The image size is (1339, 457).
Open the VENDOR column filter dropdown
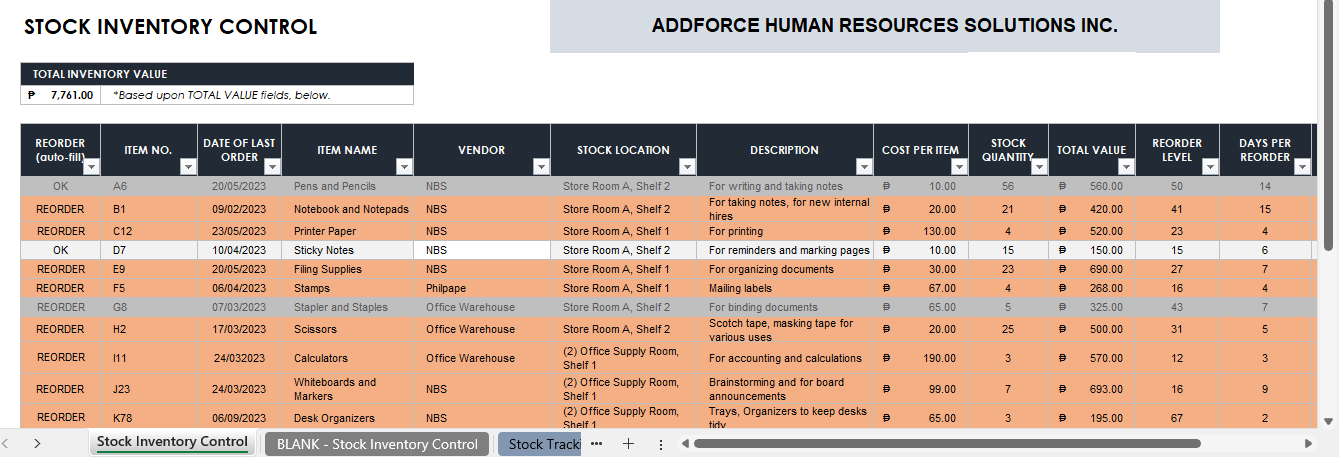541,167
